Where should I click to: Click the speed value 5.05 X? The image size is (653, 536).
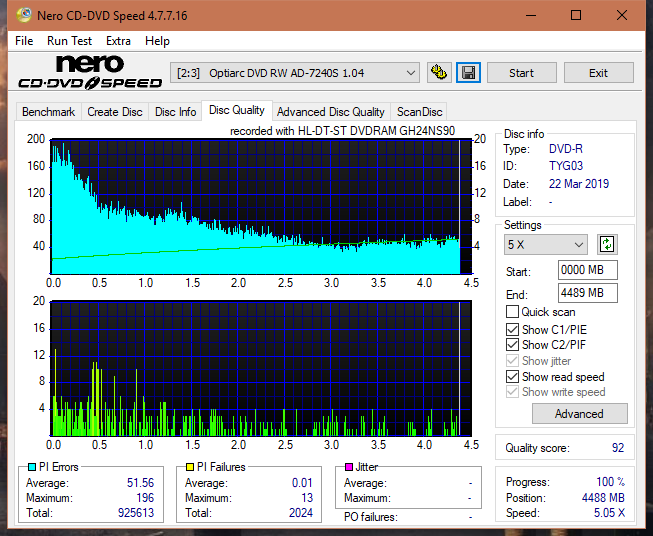click(609, 513)
